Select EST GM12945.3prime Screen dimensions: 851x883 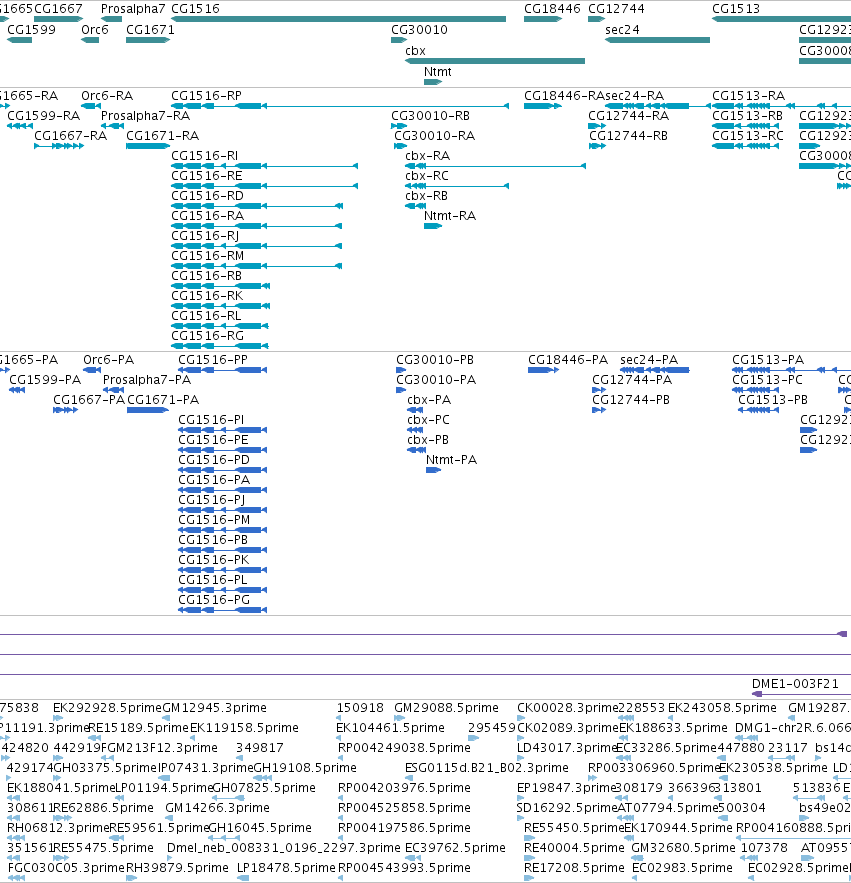click(215, 708)
